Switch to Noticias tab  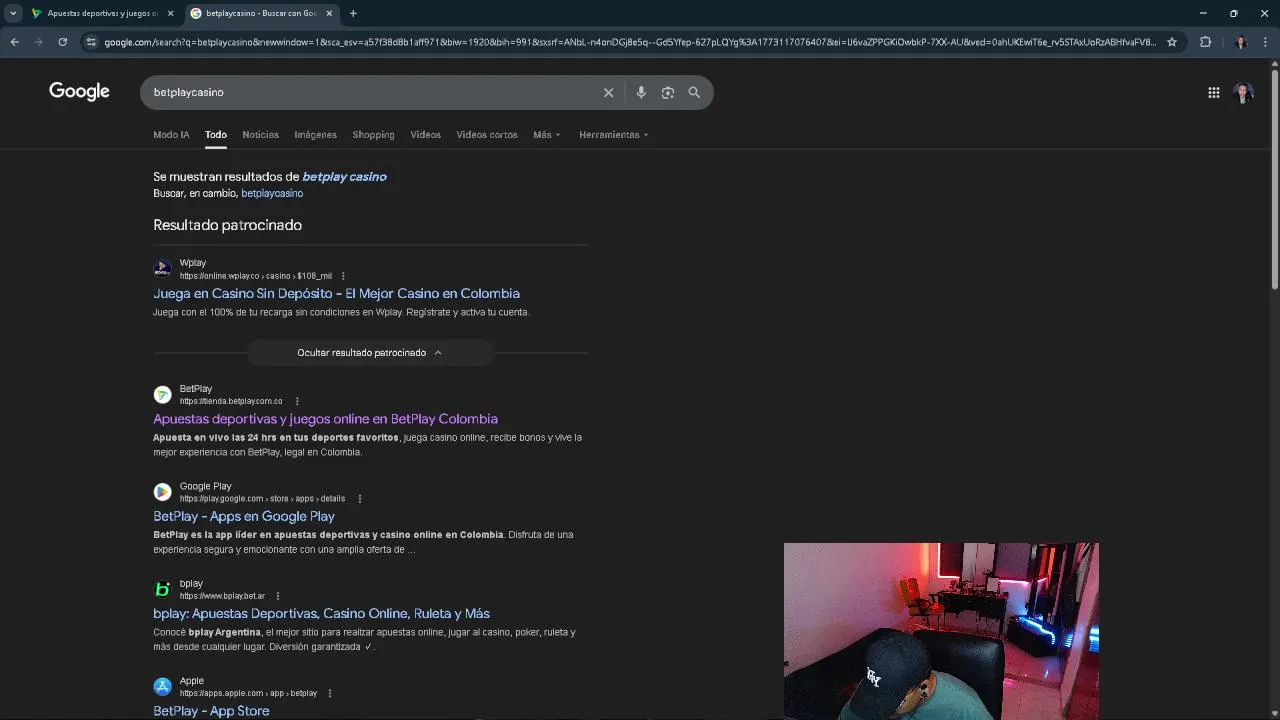tap(260, 134)
